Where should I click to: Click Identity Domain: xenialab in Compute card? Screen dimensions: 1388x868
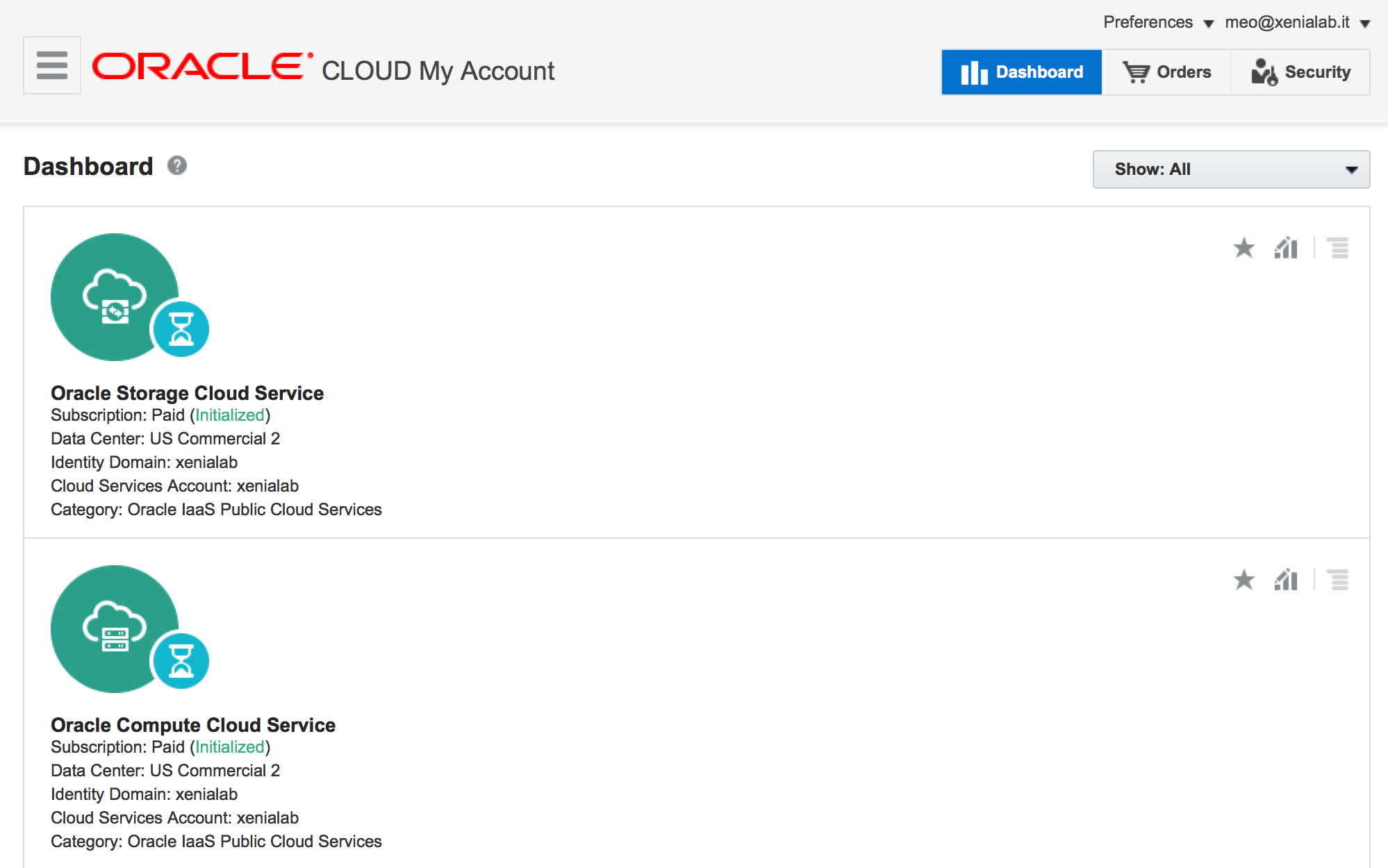pyautogui.click(x=144, y=794)
